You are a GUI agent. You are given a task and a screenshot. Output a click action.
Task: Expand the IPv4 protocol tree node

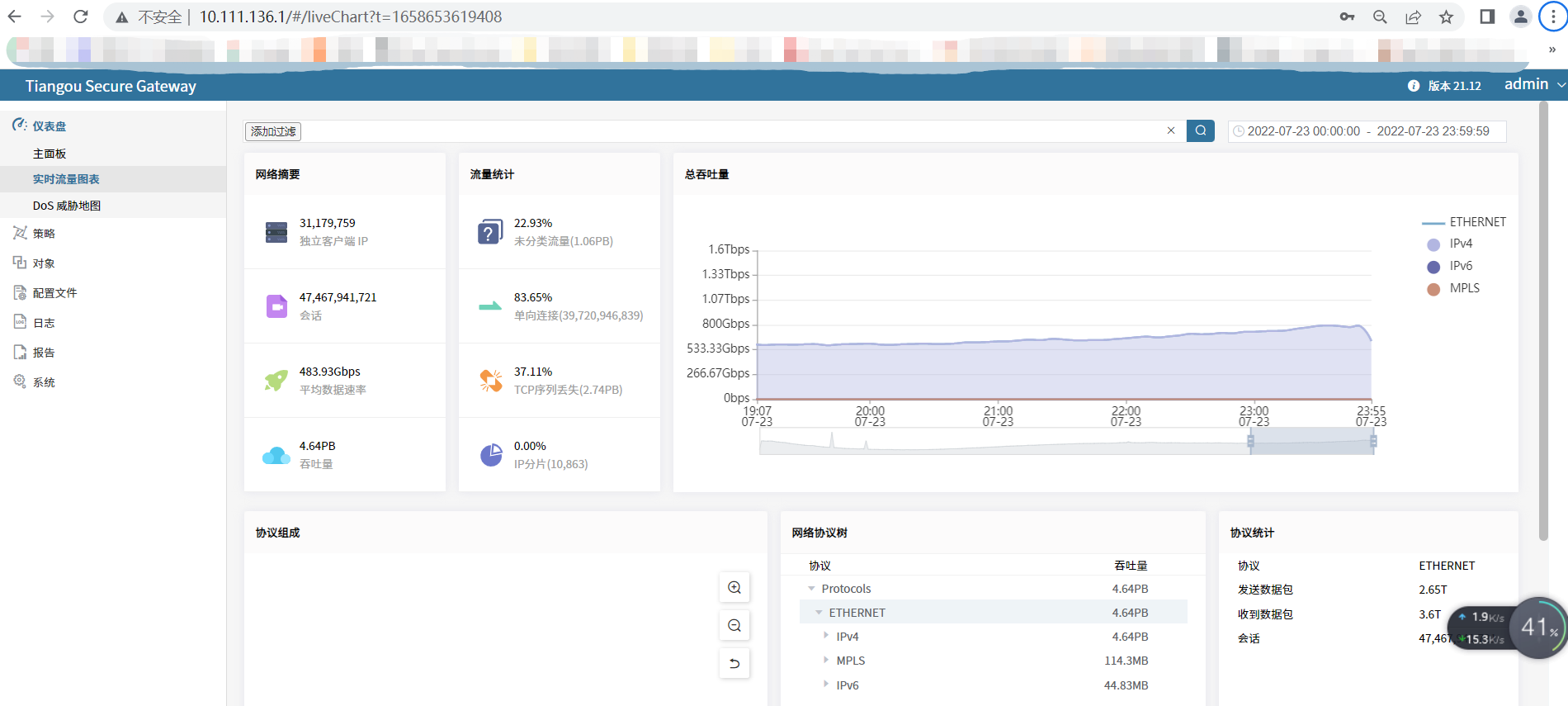coord(826,637)
